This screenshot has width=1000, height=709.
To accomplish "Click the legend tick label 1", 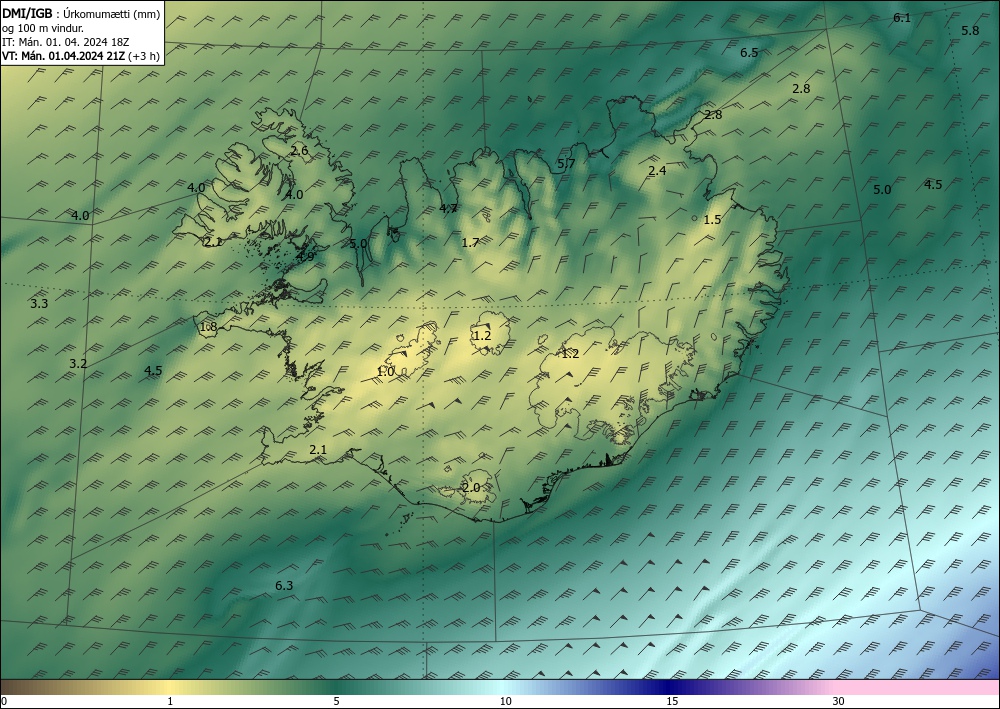I will click(x=170, y=701).
